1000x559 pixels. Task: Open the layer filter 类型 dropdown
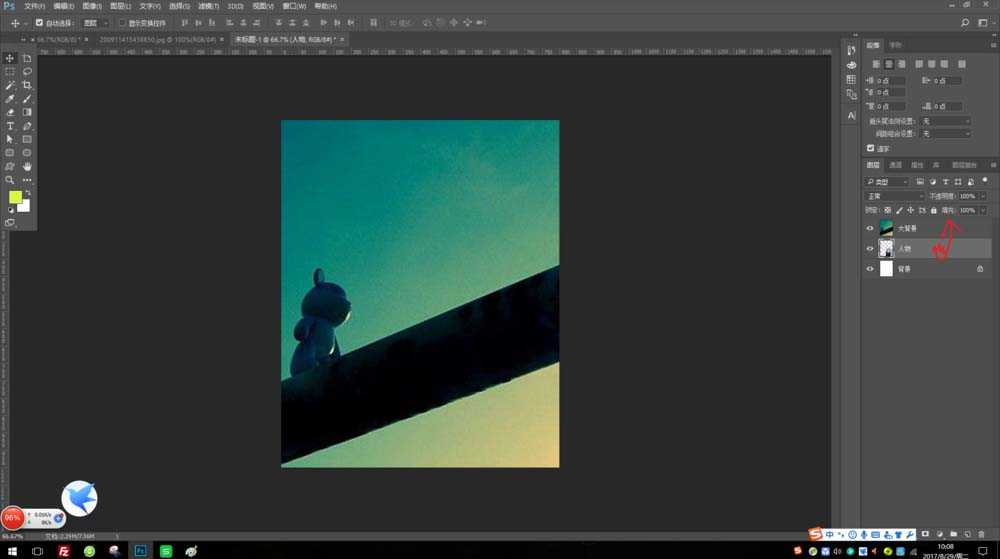(x=887, y=182)
